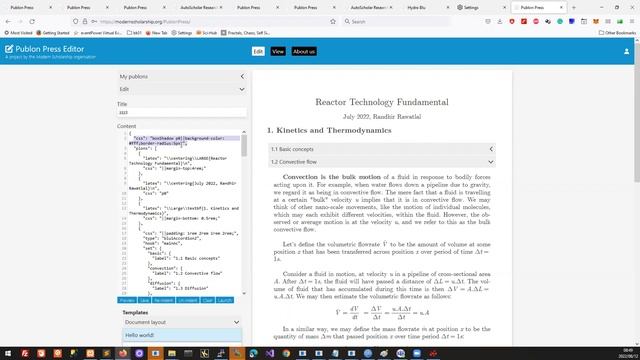Open a new browser tab
This screenshot has width=640, height=360.
573,7
